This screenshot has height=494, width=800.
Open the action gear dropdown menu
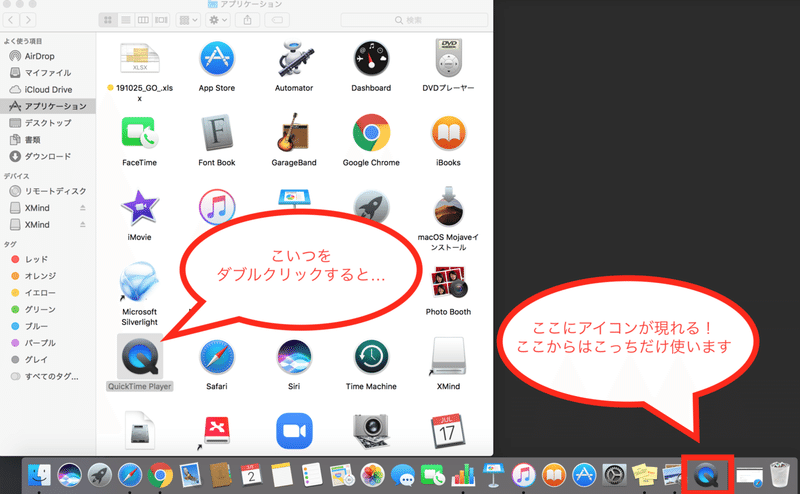[x=218, y=20]
